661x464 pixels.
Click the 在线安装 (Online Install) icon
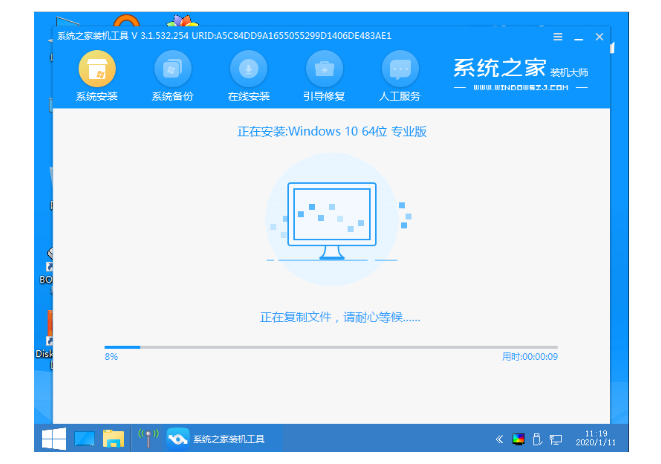coord(249,70)
